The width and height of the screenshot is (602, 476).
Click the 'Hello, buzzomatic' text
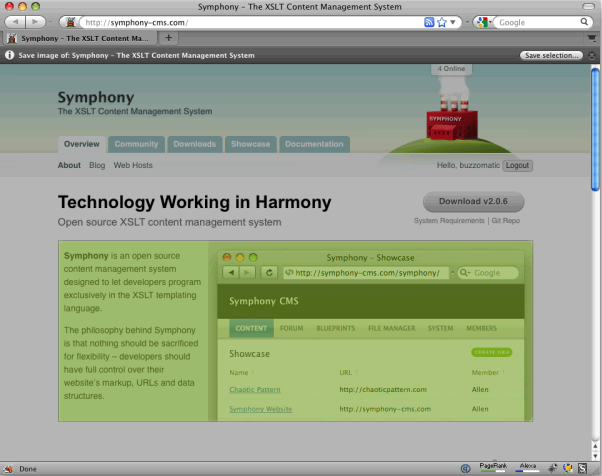point(468,165)
